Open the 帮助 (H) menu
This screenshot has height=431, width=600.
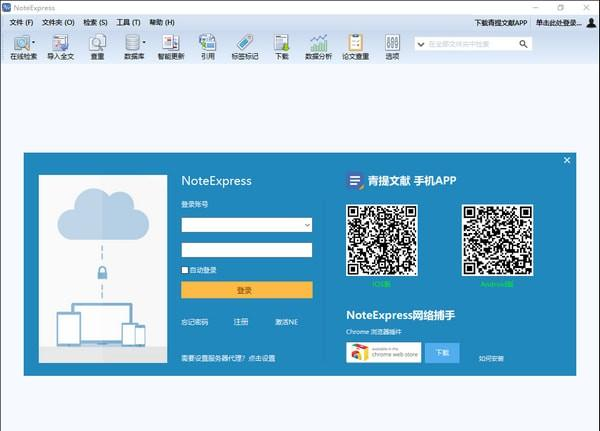tap(162, 23)
